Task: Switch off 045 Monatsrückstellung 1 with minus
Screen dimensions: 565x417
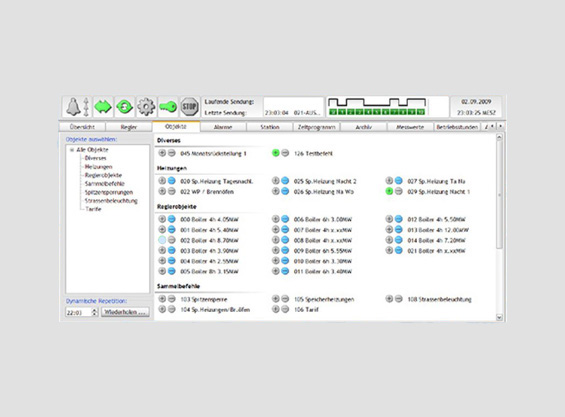Action: tap(172, 153)
